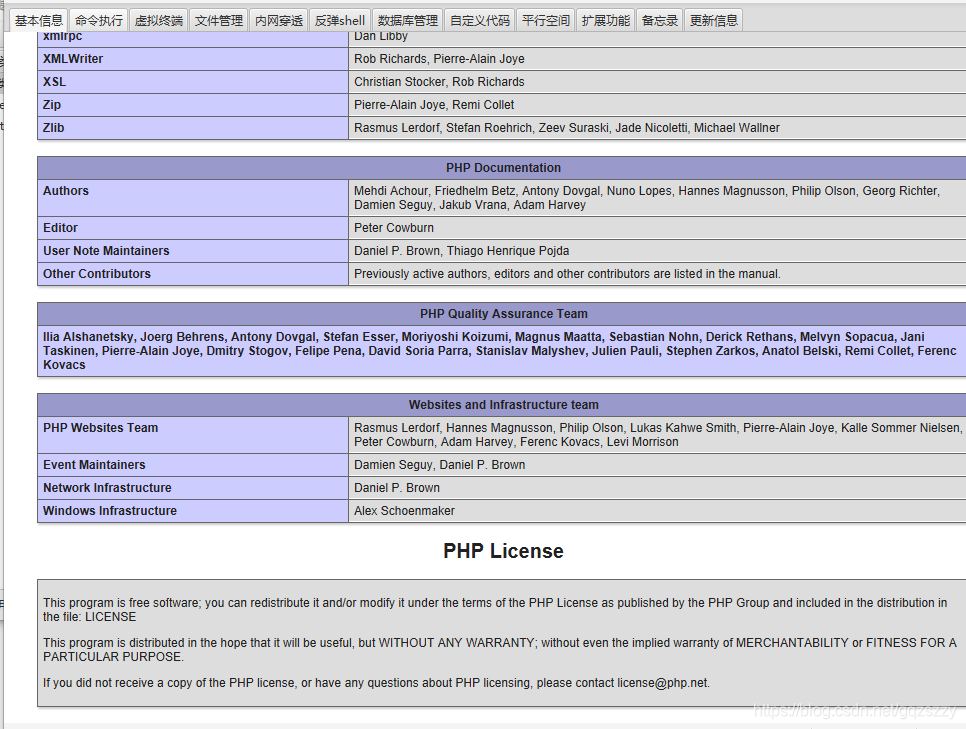Click Zlib authors cell starting Rasmus Lerdorf

pyautogui.click(x=657, y=128)
